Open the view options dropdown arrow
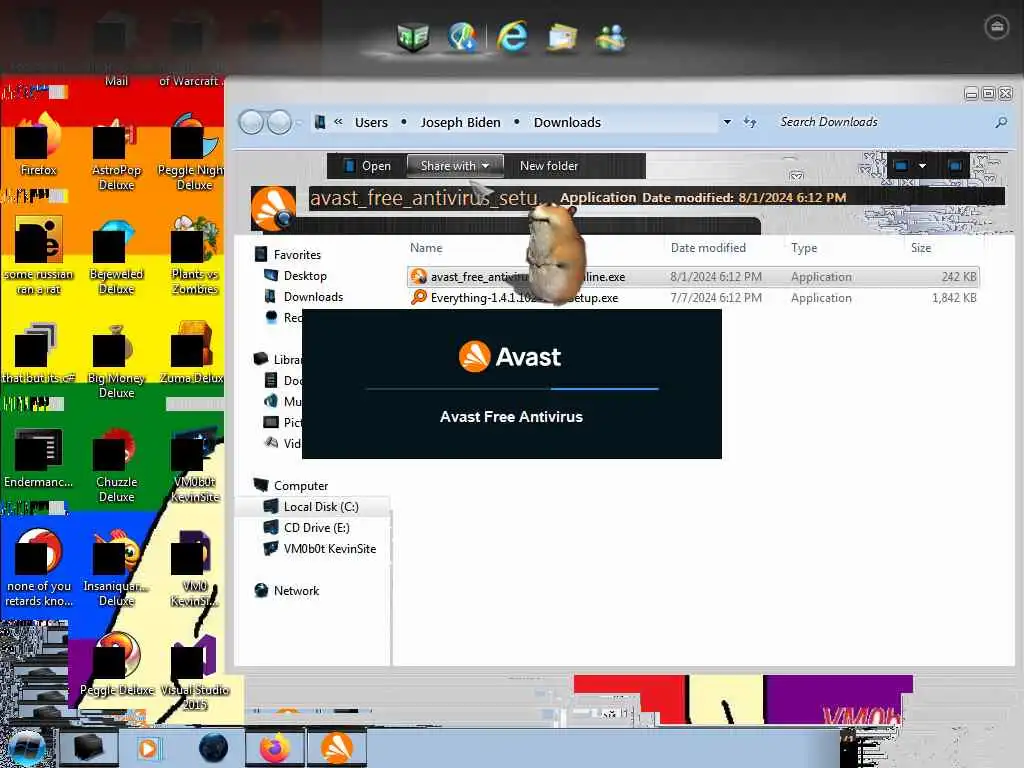Screen dimensions: 1024x768 [922, 166]
